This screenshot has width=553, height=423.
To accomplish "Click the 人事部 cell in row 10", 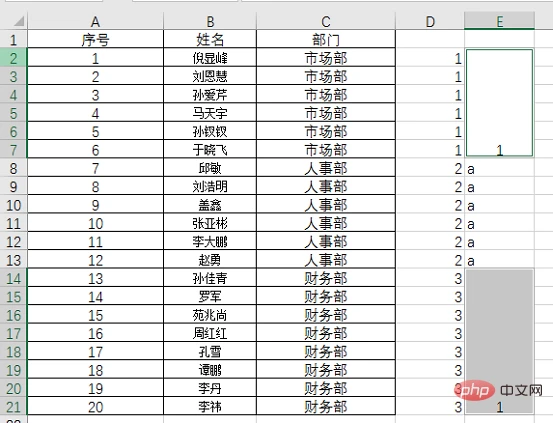I will (326, 205).
